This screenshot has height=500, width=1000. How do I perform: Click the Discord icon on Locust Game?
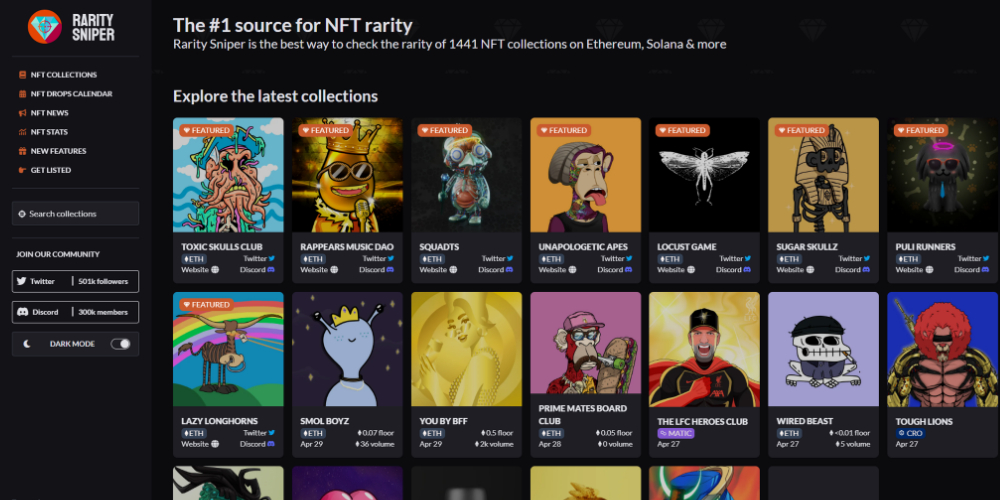[748, 270]
